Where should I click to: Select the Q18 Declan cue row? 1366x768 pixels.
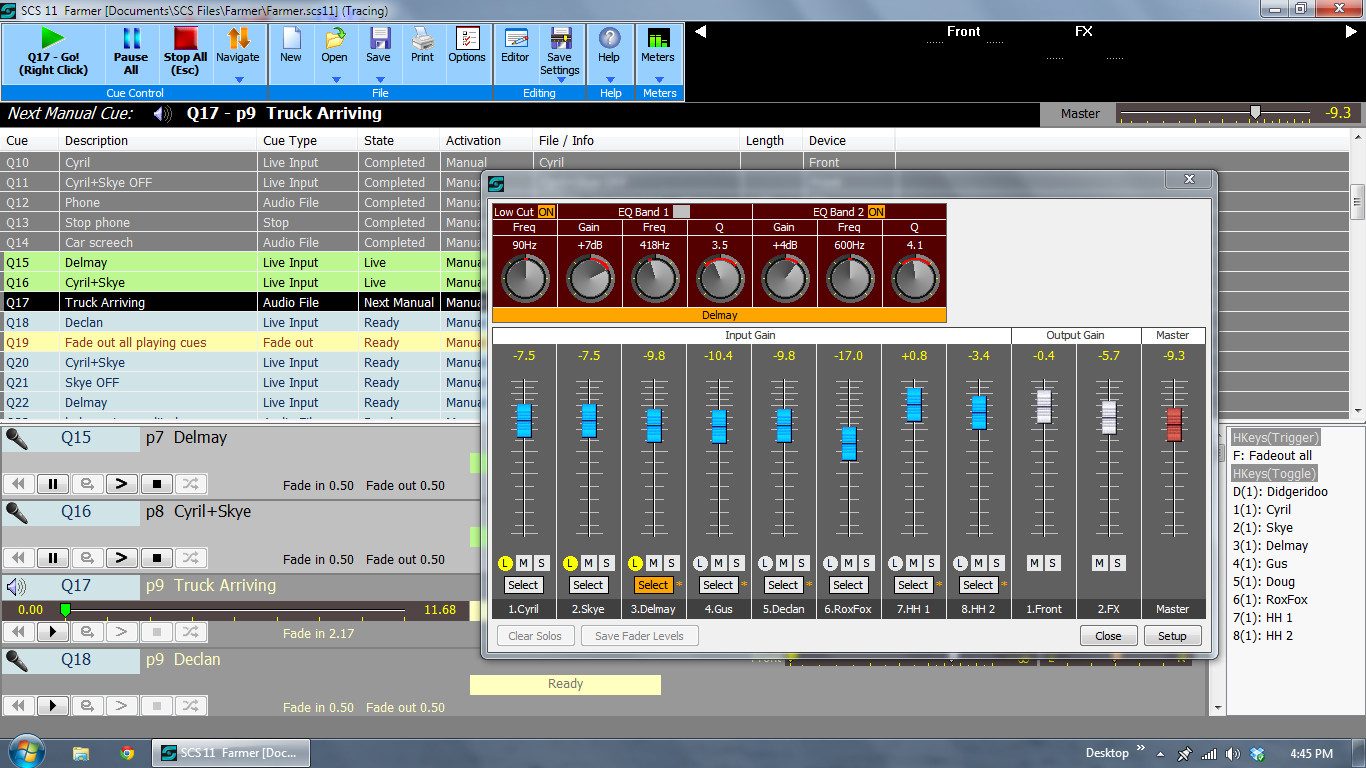pos(200,323)
